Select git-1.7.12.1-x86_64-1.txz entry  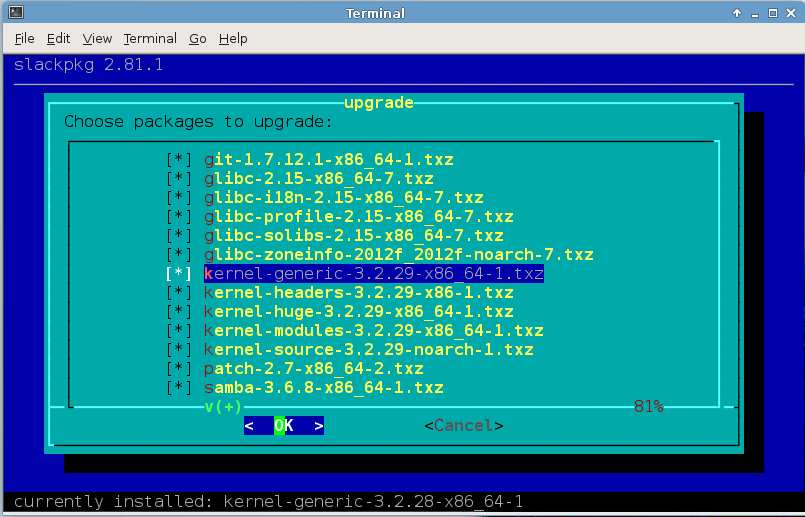(329, 159)
